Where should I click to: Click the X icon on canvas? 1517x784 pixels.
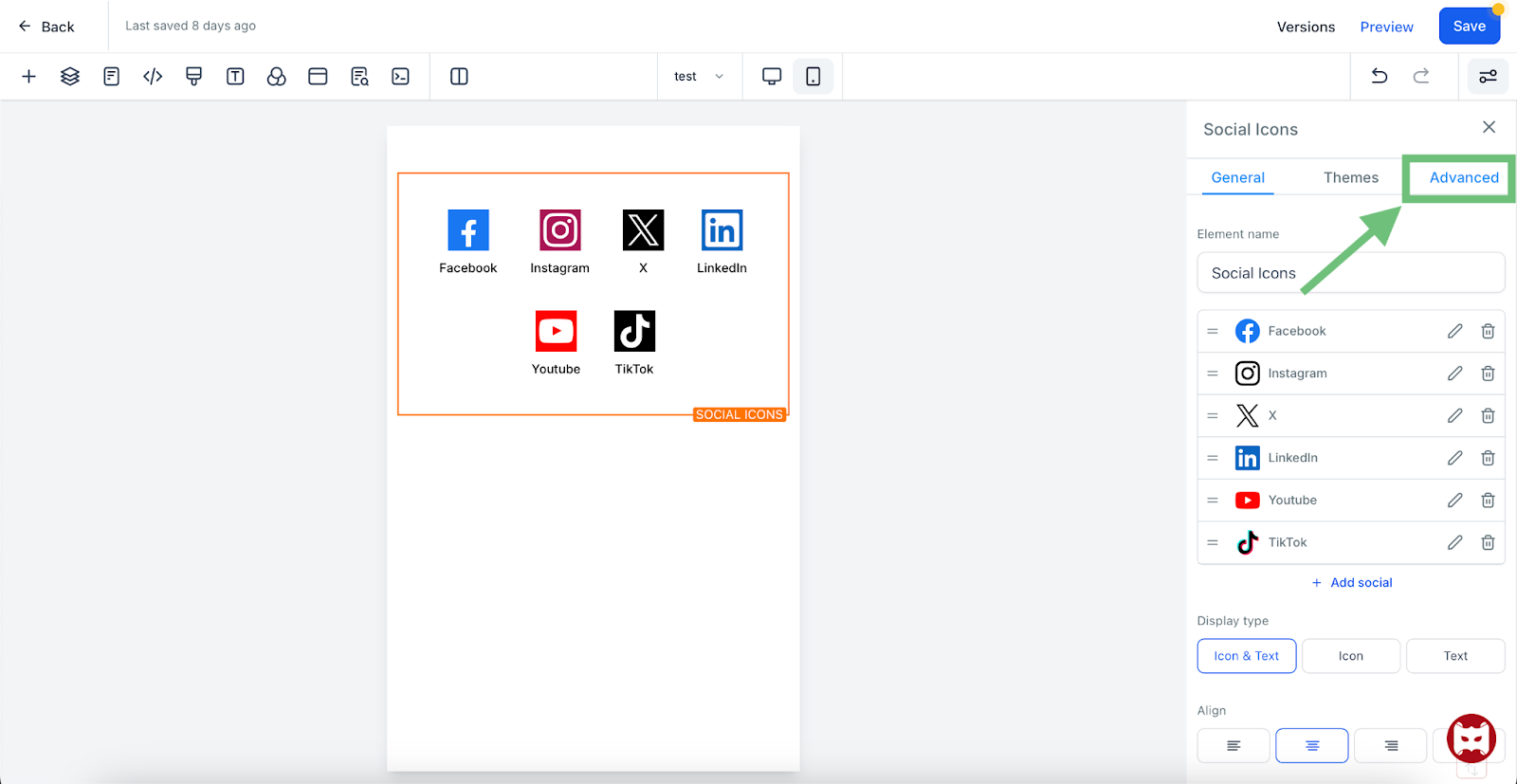643,230
